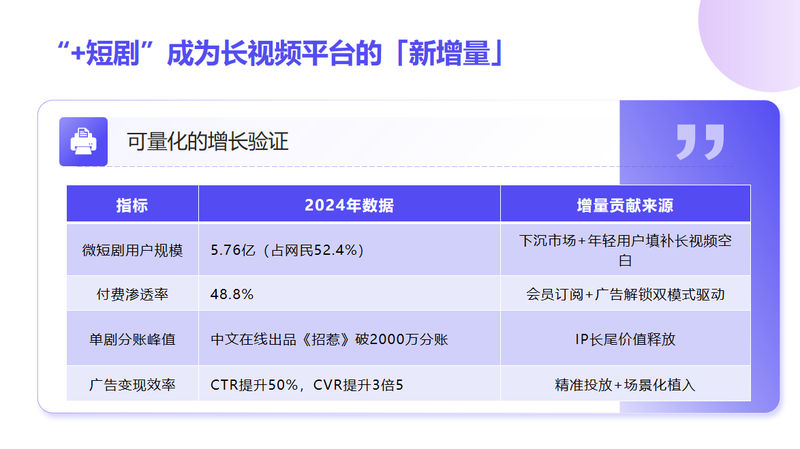
Task: Select the slide title "+短剧"成为长视频平台的「新增量」
Action: [x=280, y=53]
